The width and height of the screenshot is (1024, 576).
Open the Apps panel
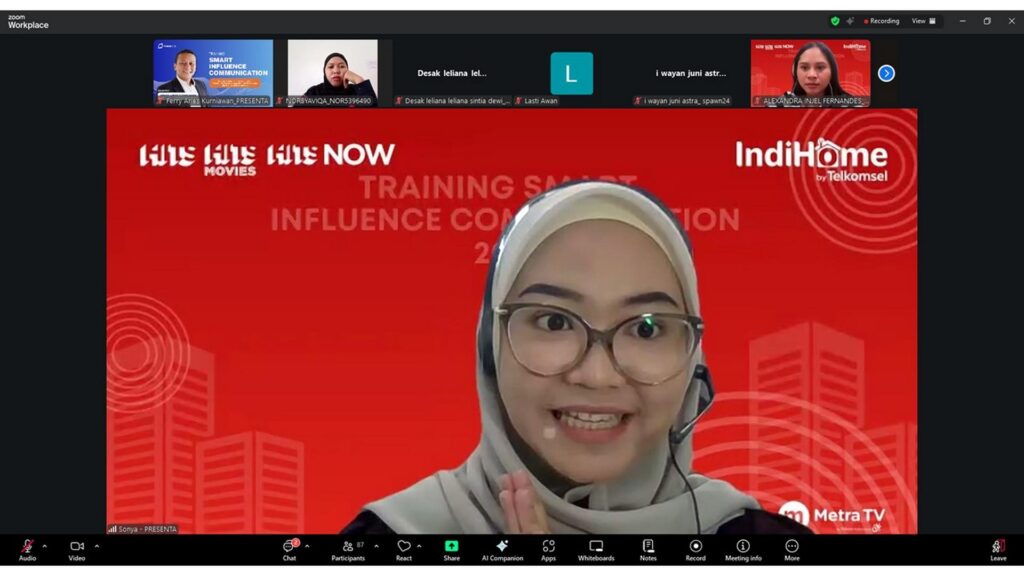549,550
